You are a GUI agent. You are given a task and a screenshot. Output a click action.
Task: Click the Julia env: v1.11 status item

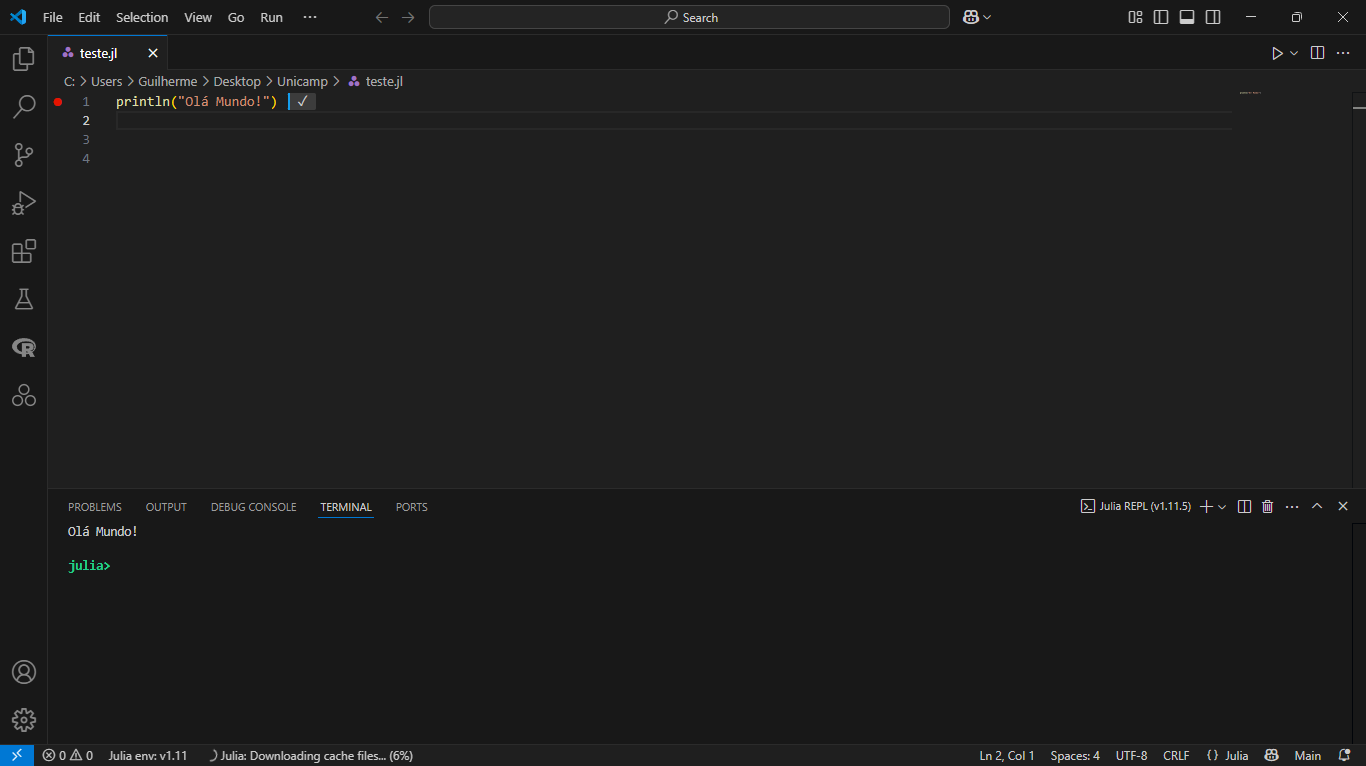point(147,756)
